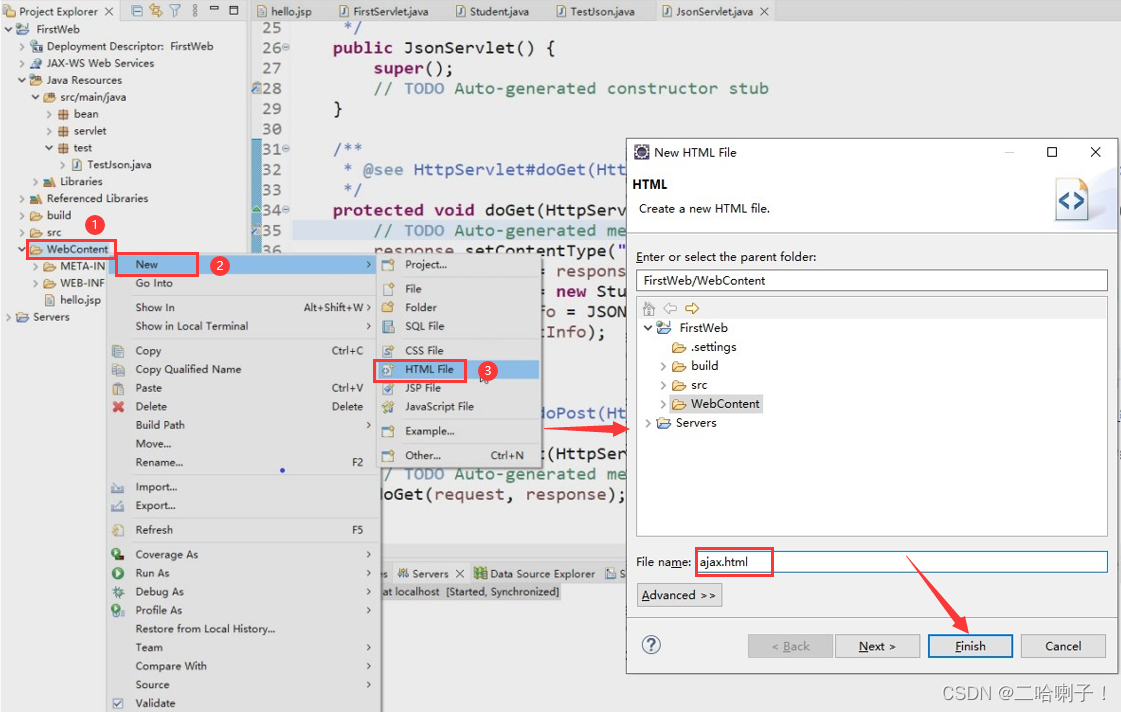
Task: Click the forward arrow icon in folder tree toolbar
Action: tap(692, 308)
